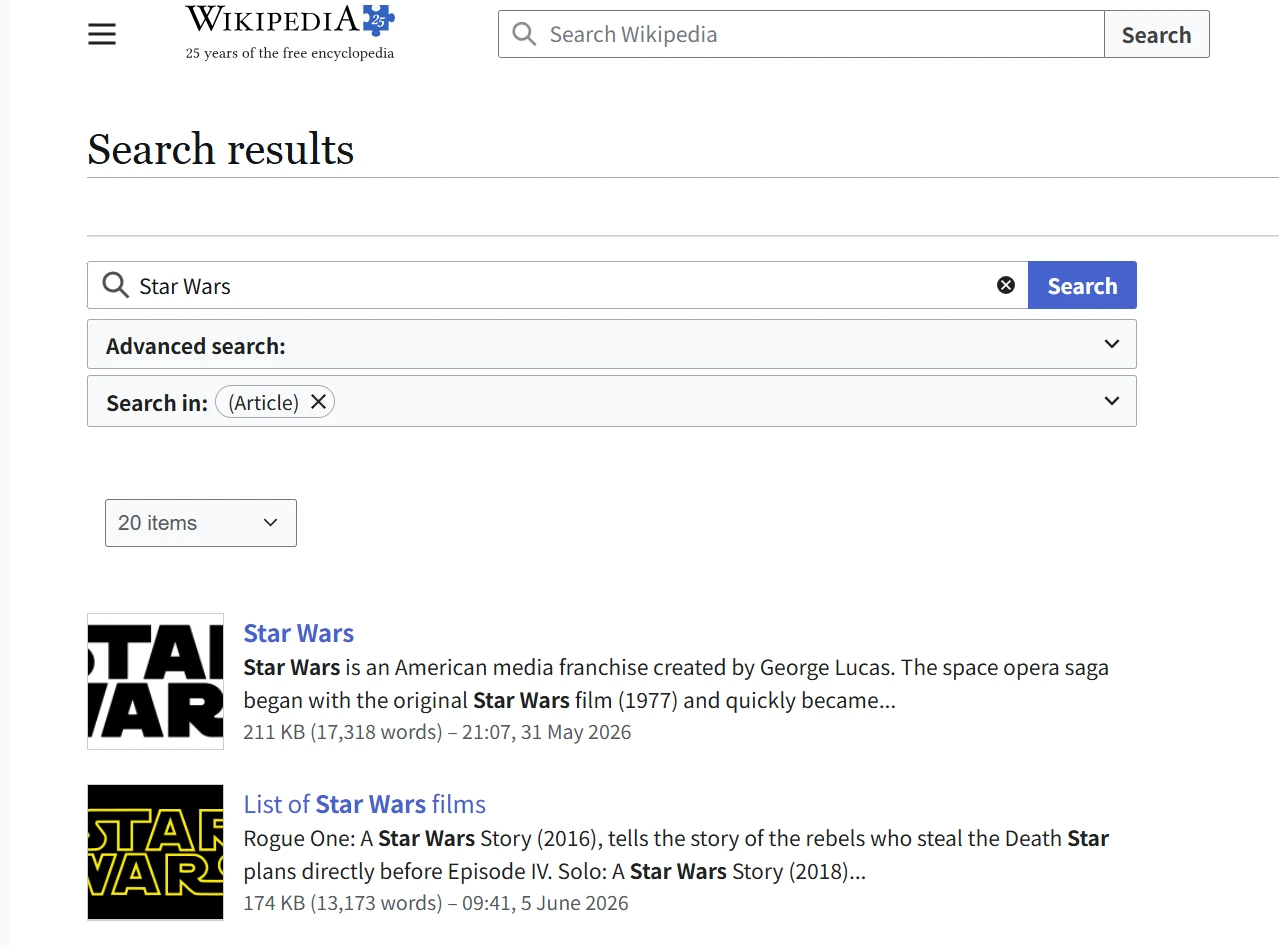Viewport: 1279px width, 948px height.
Task: Open the hamburger main menu
Action: (x=102, y=34)
